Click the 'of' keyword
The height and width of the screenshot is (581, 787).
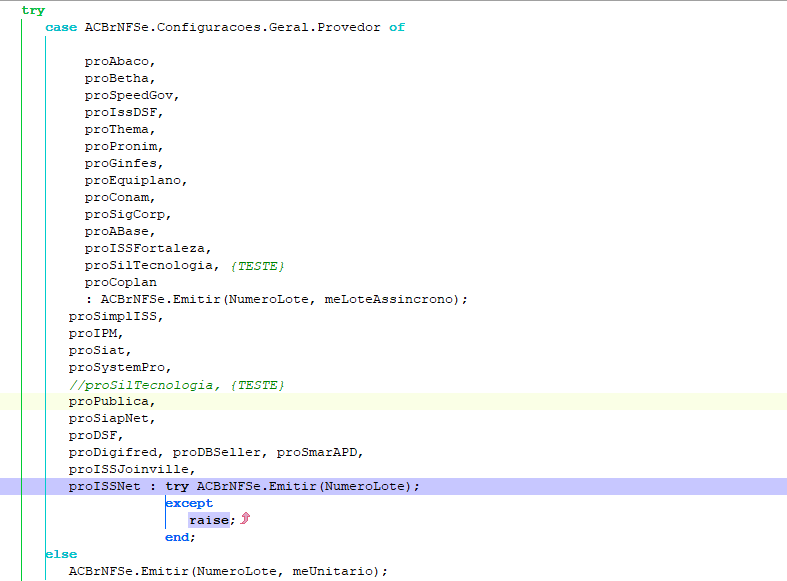397,27
